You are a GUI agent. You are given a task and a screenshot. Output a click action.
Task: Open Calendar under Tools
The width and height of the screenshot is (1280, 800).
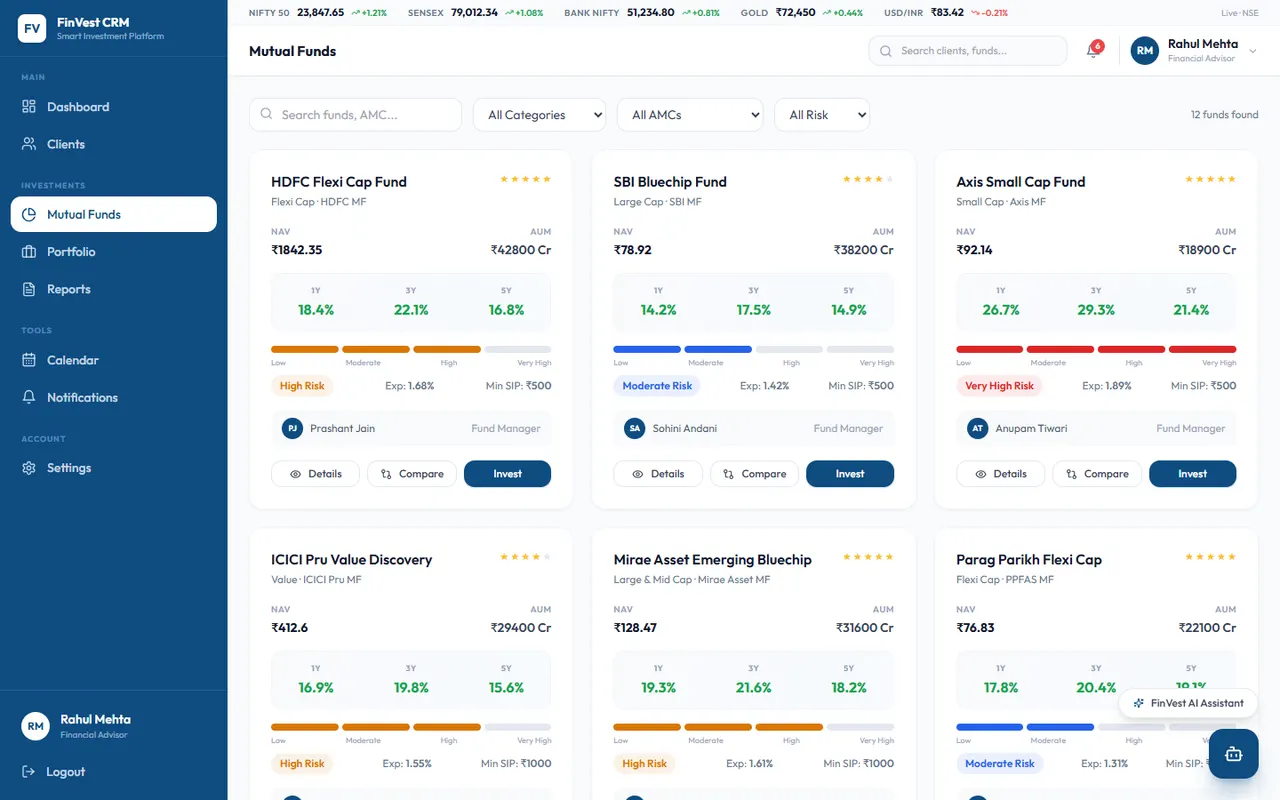coord(114,360)
